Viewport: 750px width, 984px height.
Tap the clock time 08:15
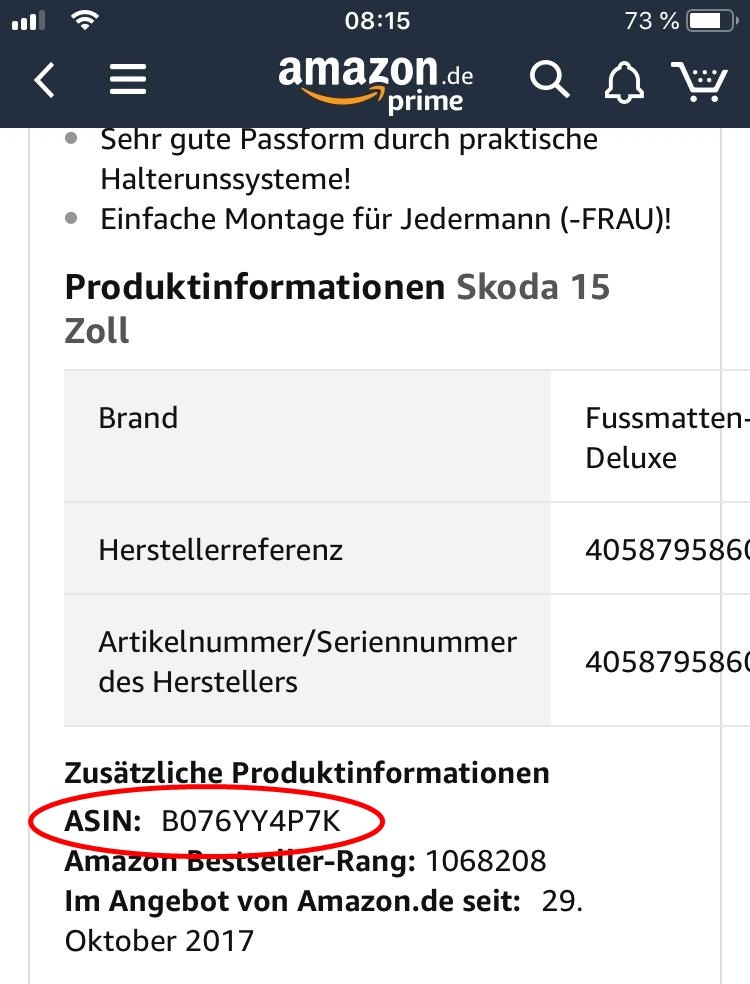click(377, 20)
